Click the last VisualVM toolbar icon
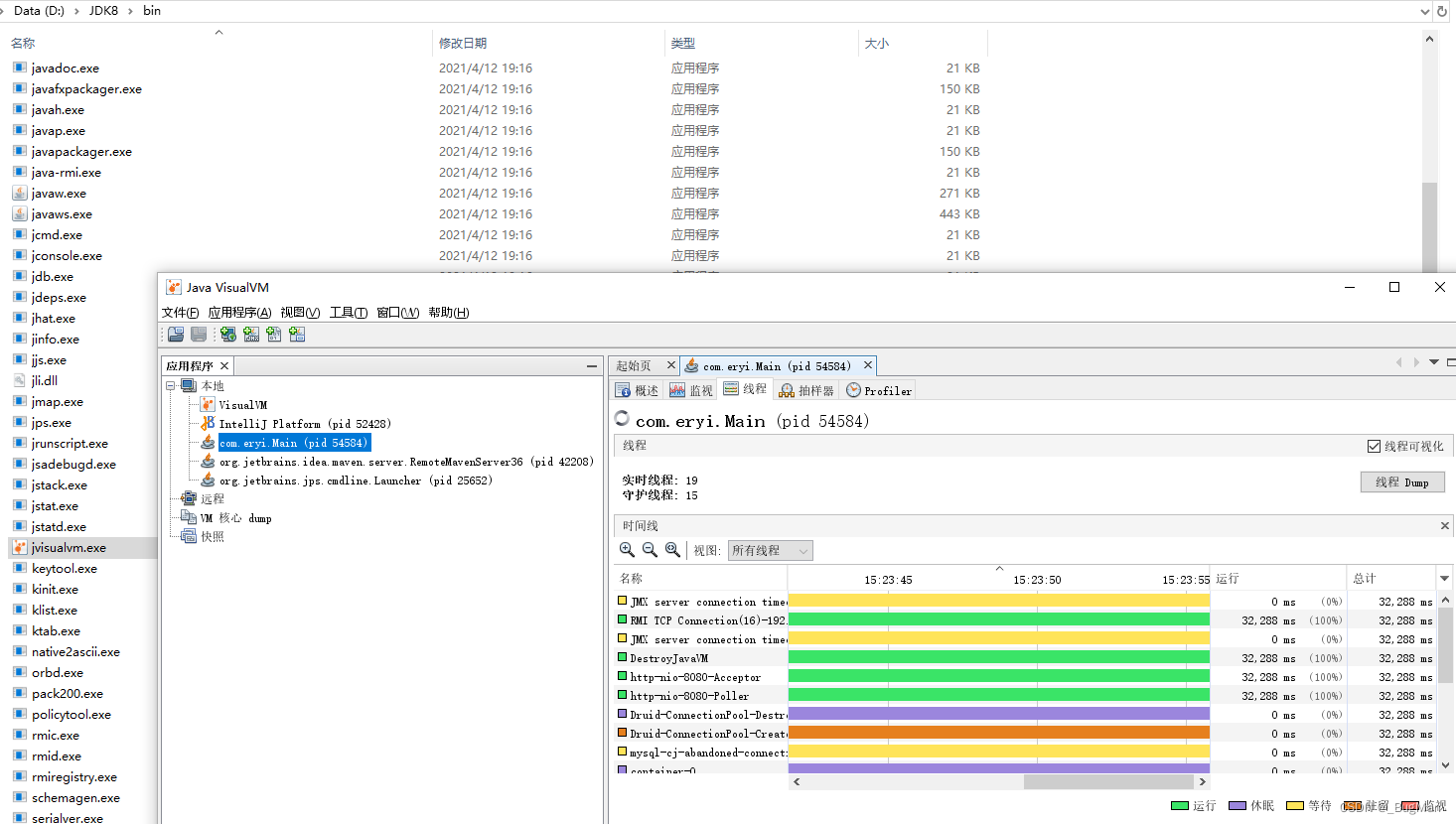 coord(297,335)
